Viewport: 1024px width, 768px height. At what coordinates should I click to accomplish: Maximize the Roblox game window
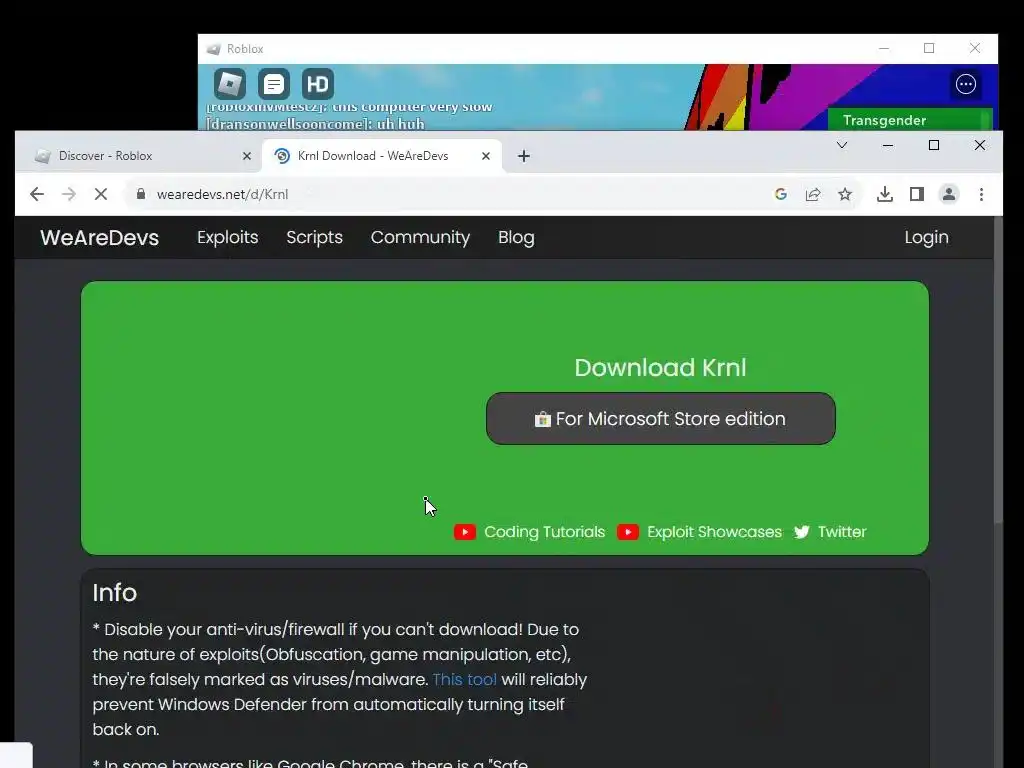pyautogui.click(x=929, y=48)
